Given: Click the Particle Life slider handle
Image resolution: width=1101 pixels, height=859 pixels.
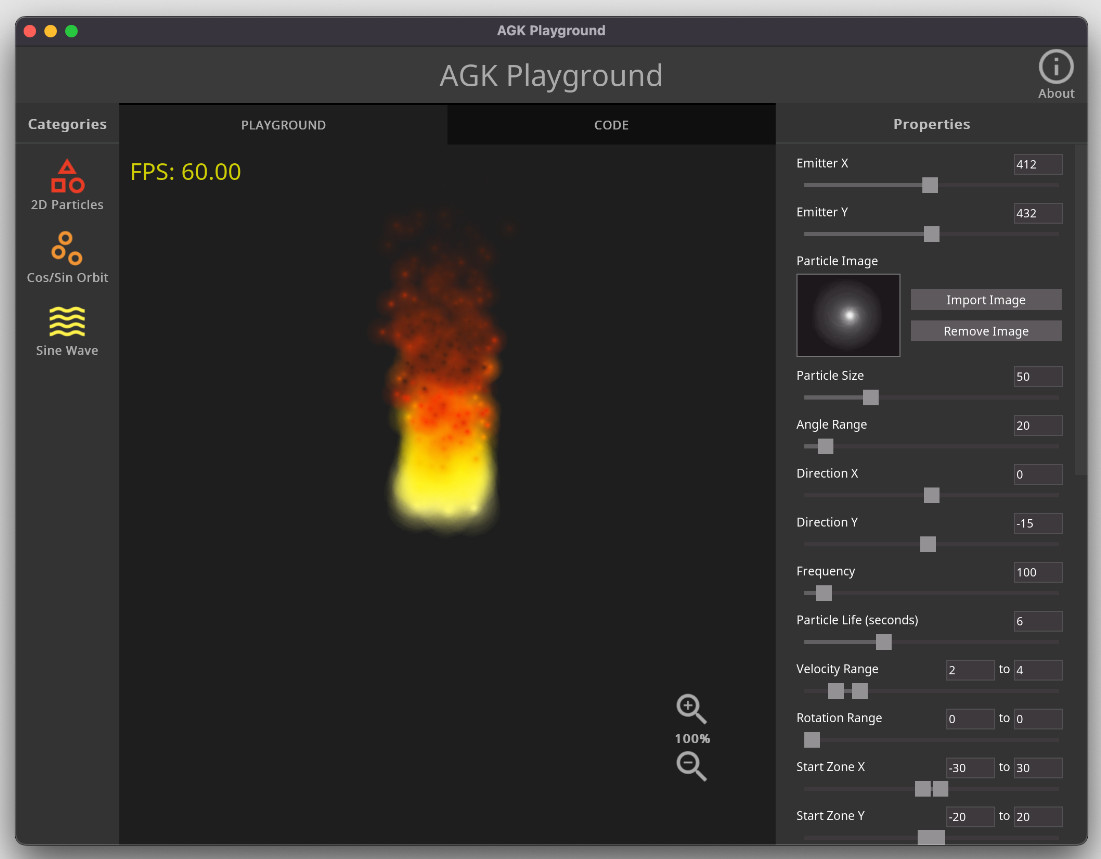Looking at the screenshot, I should click(883, 642).
